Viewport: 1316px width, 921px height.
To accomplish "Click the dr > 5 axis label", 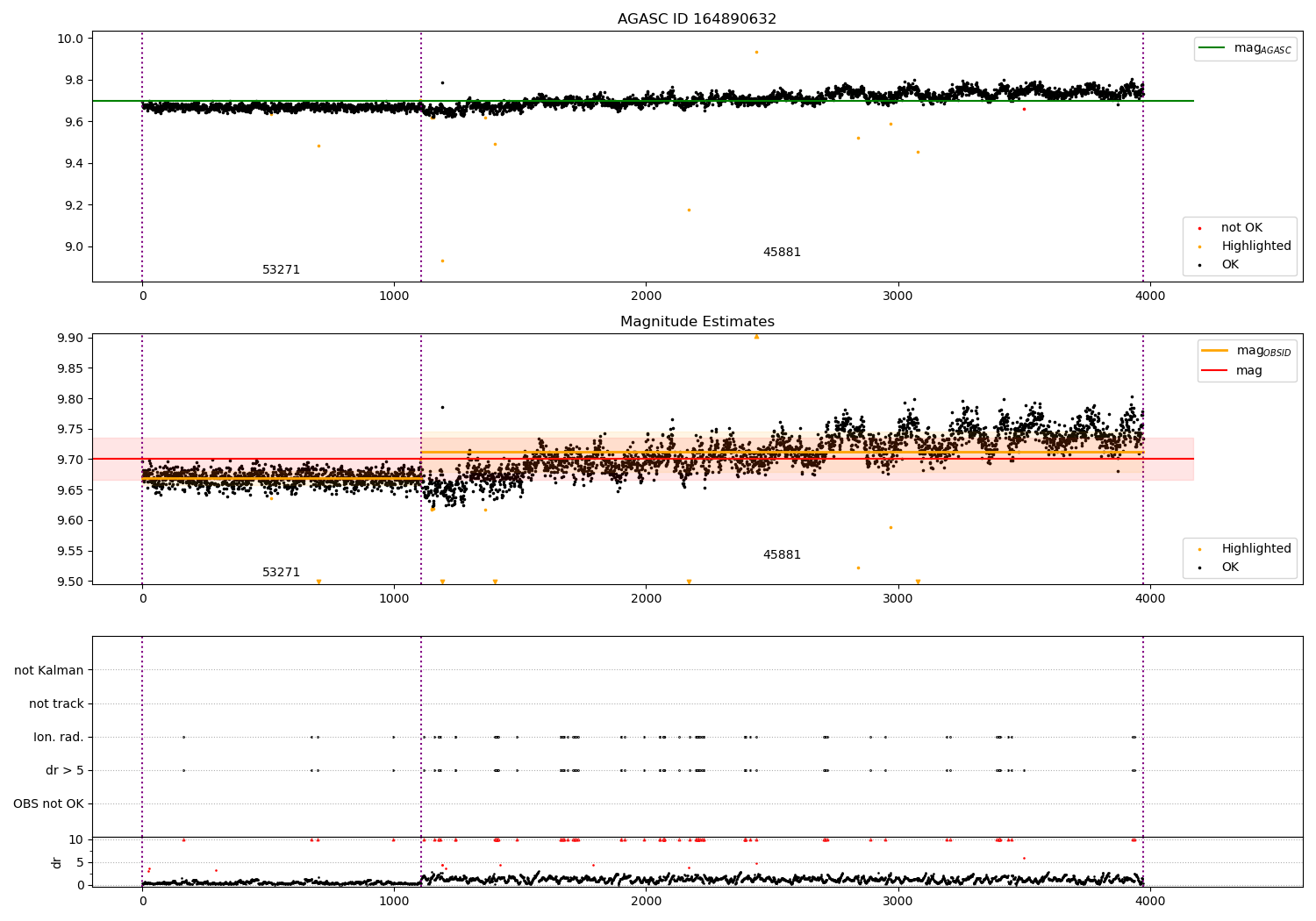I will click(x=65, y=770).
